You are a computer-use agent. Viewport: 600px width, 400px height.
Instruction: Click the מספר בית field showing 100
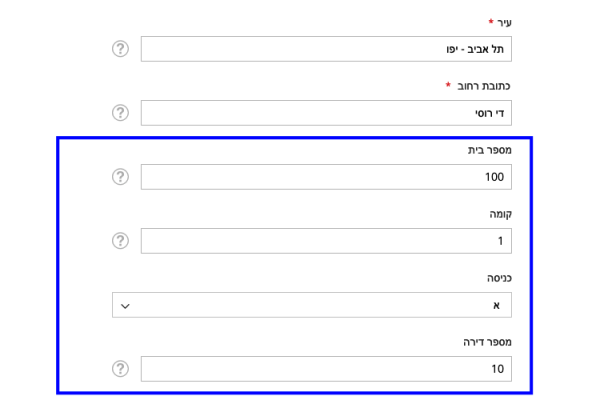pyautogui.click(x=326, y=177)
